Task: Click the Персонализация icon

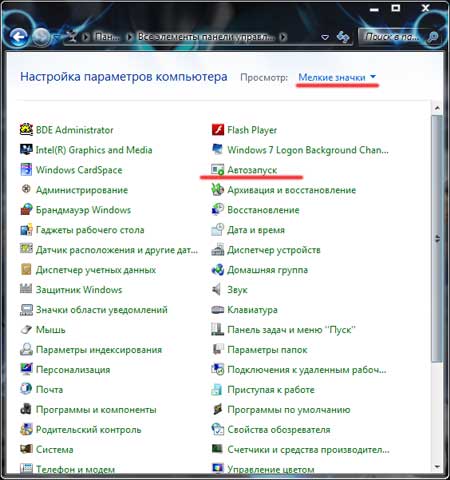Action: click(26, 369)
